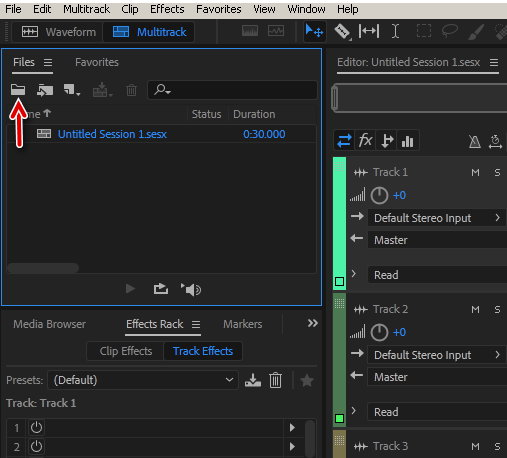Click the Files panel trash icon
This screenshot has width=507, height=458.
click(131, 90)
